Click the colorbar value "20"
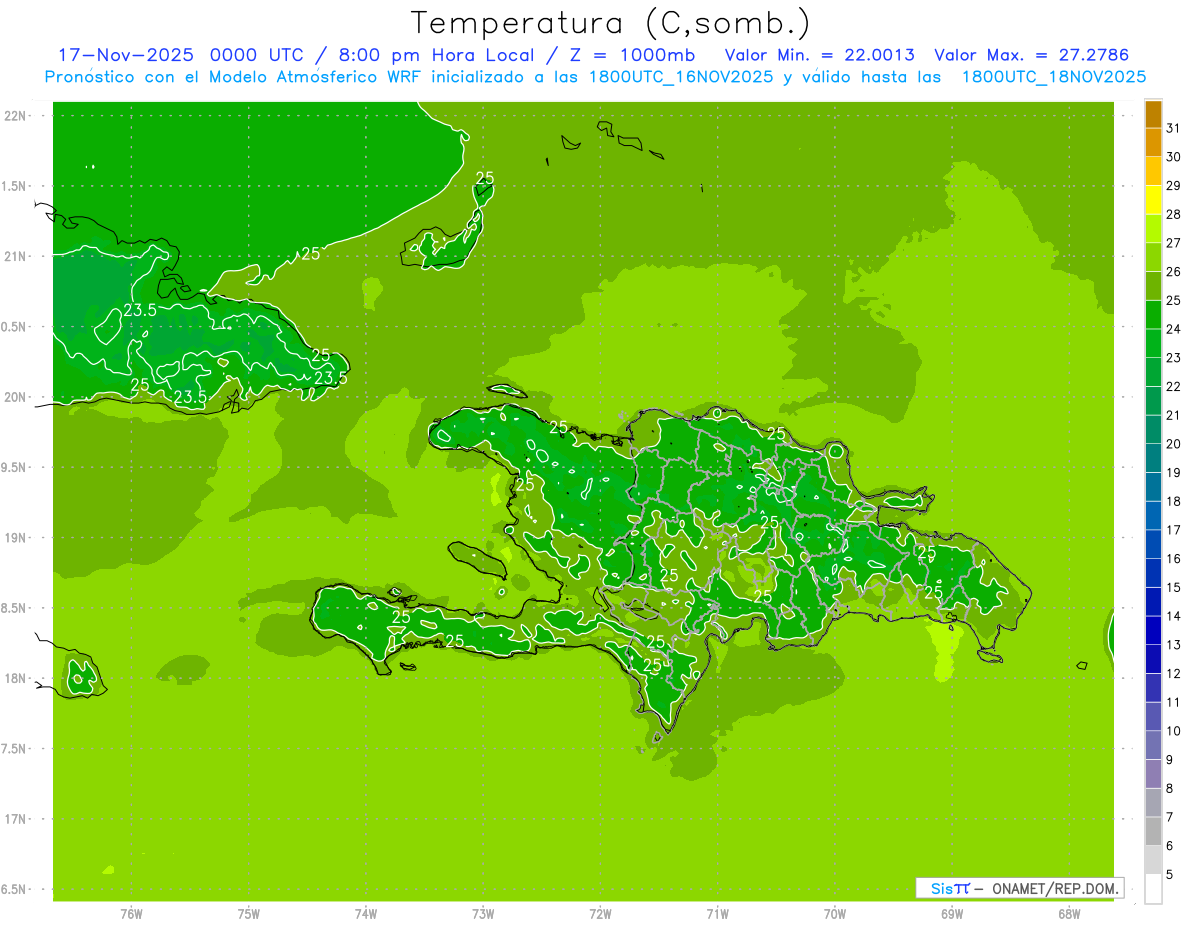Image resolution: width=1200 pixels, height=927 pixels. click(1173, 444)
